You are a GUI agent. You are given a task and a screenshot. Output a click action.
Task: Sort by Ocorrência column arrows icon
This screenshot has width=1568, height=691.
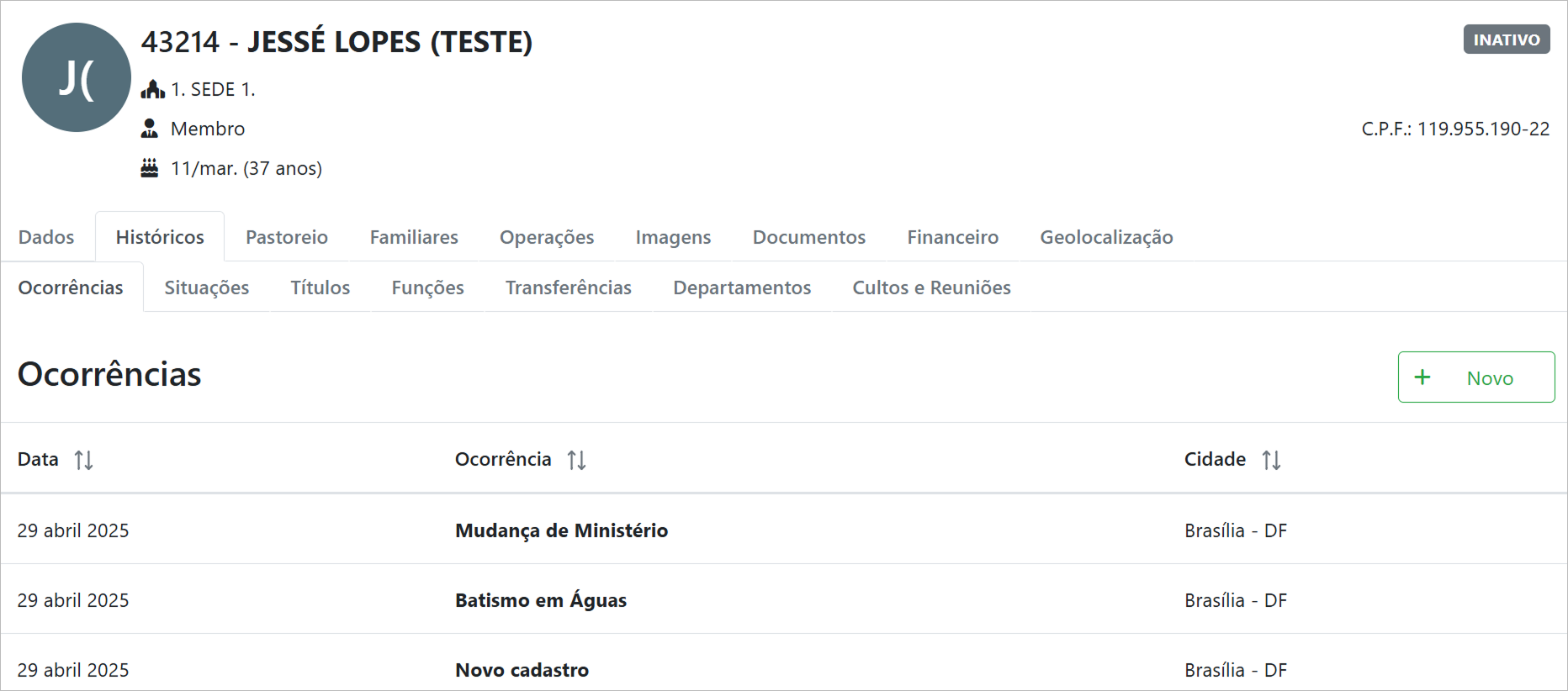point(576,460)
